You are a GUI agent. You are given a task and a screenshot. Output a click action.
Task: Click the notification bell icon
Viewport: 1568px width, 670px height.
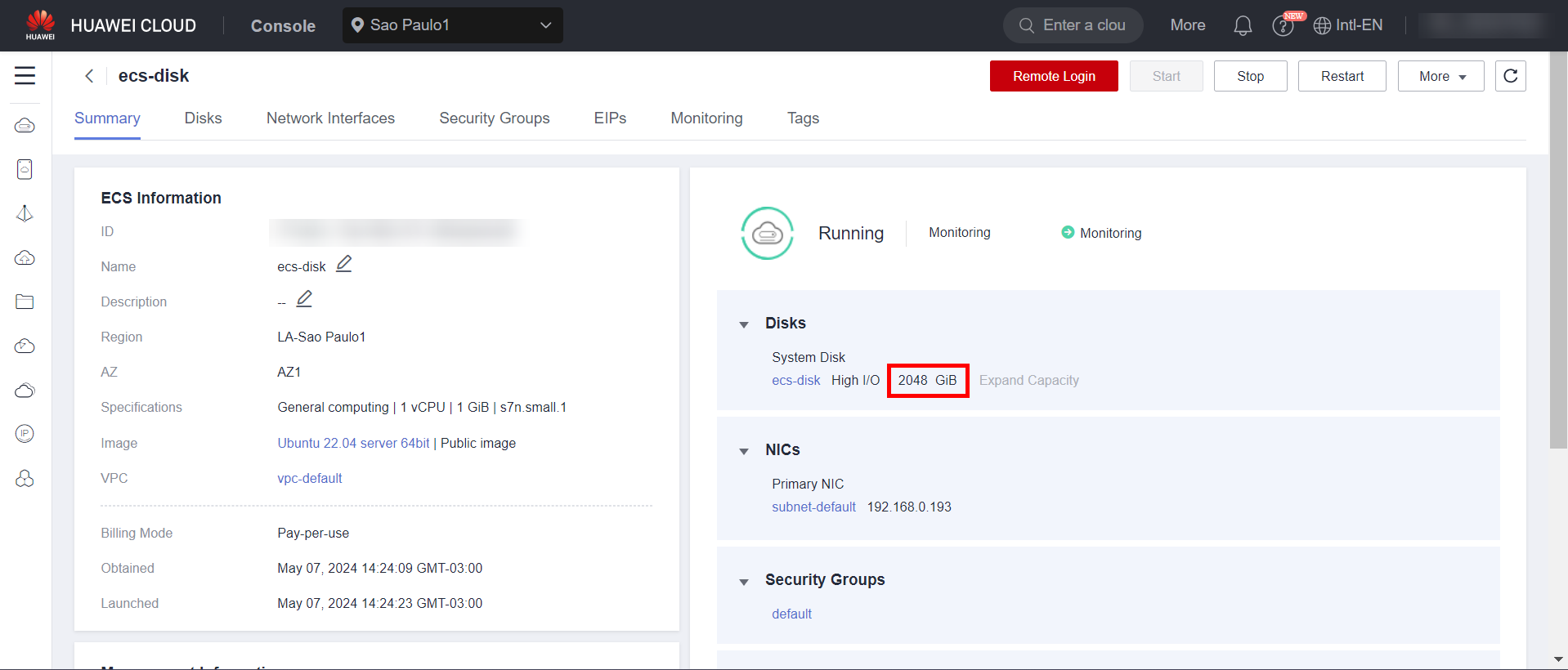[x=1242, y=26]
